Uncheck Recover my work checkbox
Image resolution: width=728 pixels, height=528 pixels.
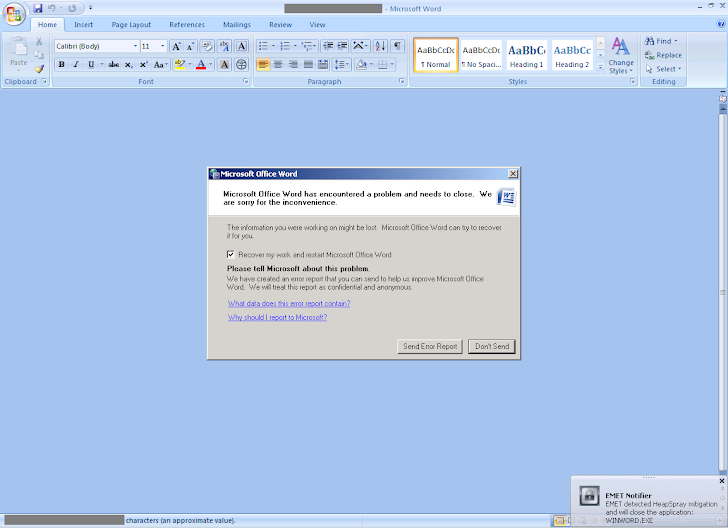[231, 254]
